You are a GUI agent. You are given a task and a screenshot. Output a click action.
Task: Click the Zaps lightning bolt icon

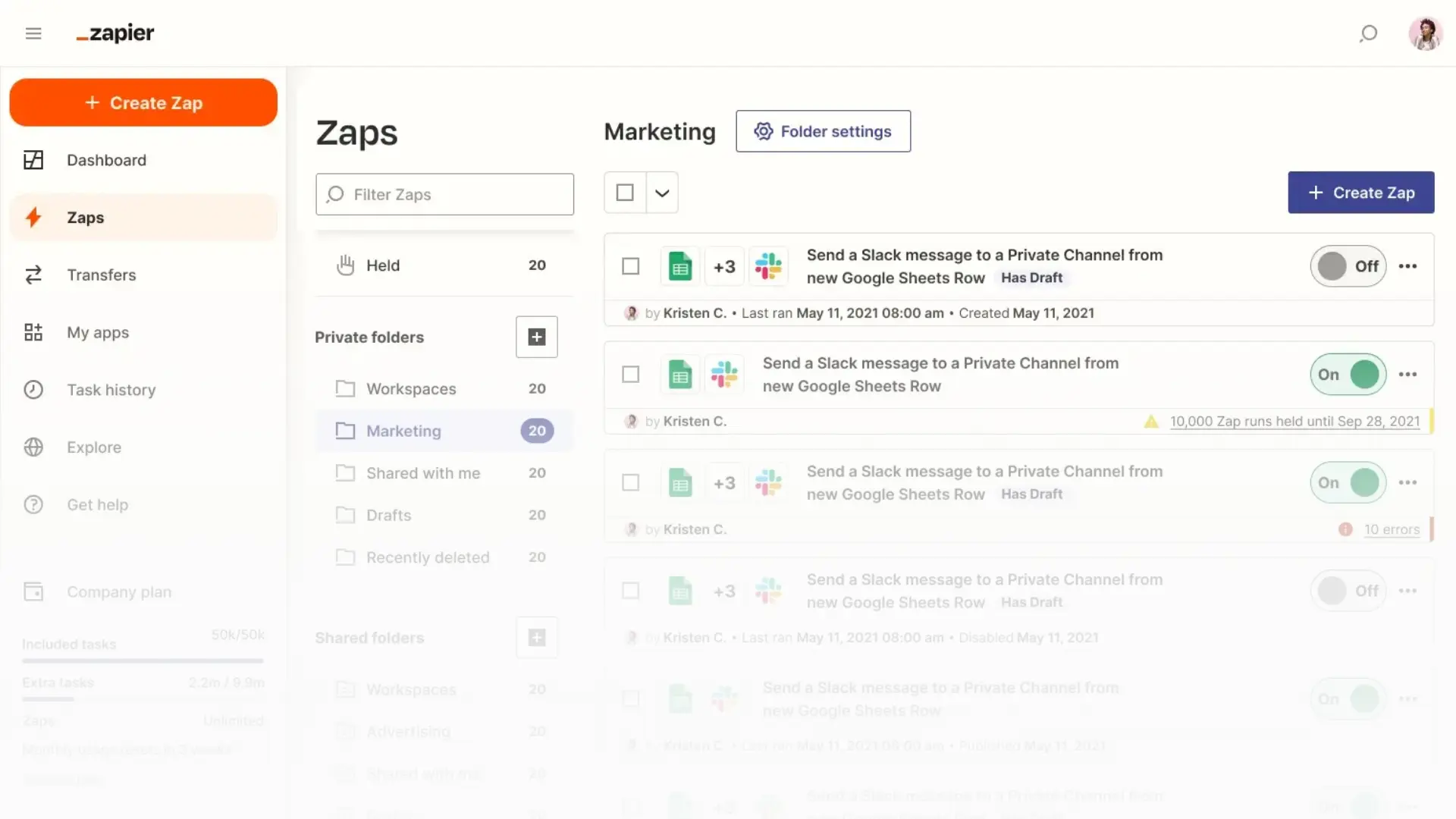(33, 218)
